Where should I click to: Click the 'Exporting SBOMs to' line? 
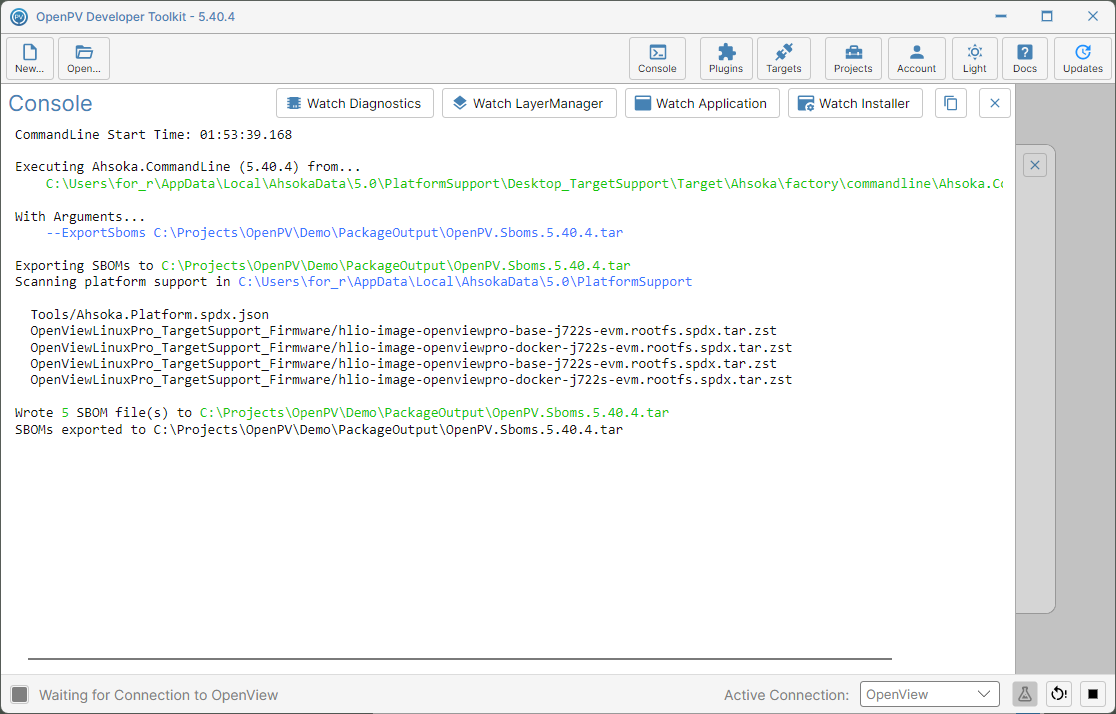point(322,266)
